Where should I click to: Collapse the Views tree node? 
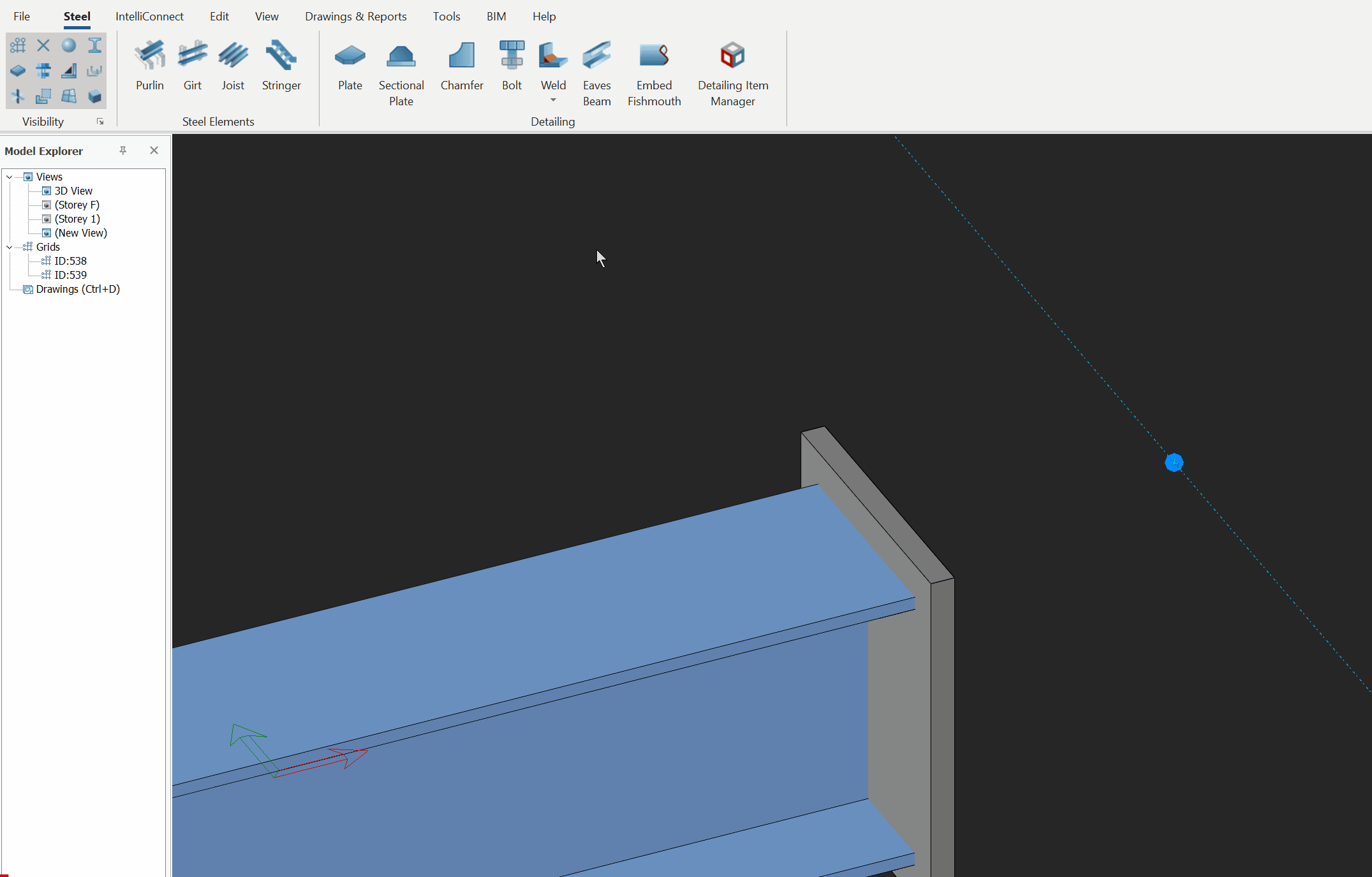pos(10,177)
